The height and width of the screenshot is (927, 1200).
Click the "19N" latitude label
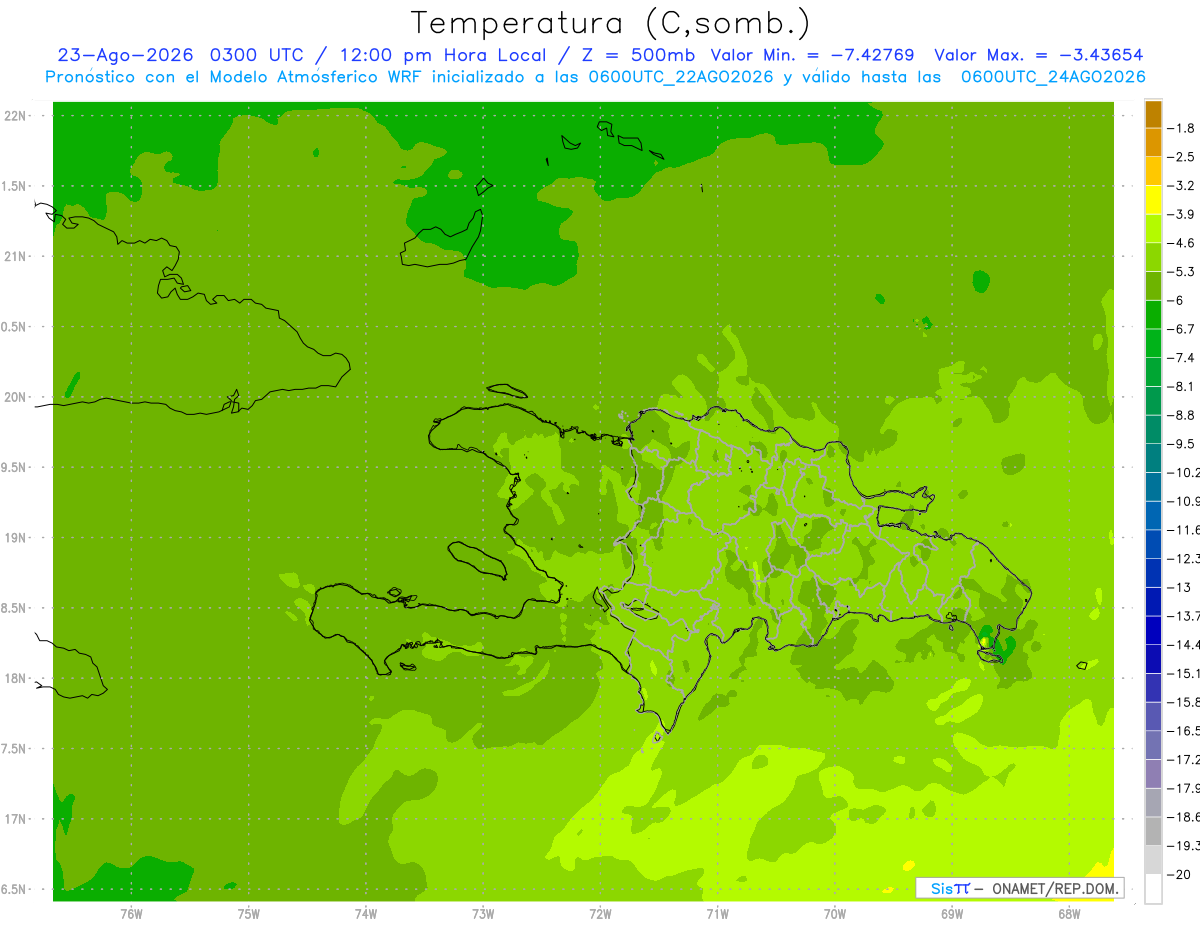pos(17,538)
